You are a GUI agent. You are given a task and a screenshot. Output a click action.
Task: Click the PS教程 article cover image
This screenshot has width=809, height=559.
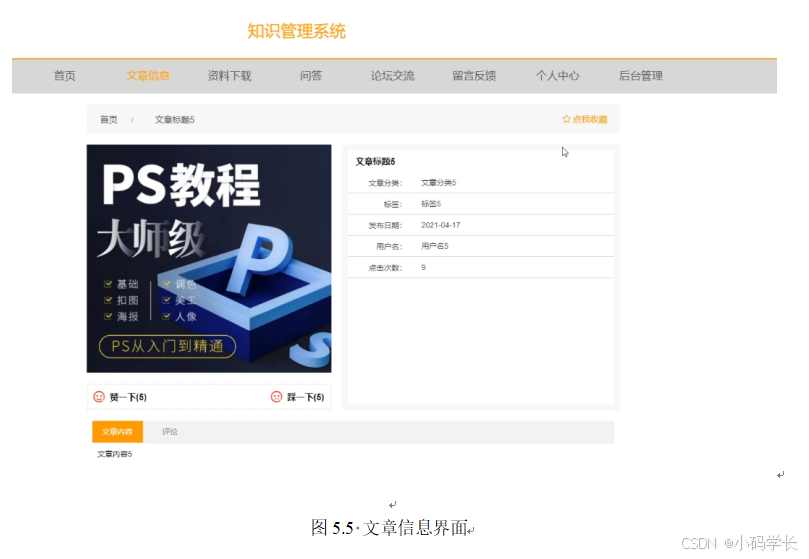point(209,259)
